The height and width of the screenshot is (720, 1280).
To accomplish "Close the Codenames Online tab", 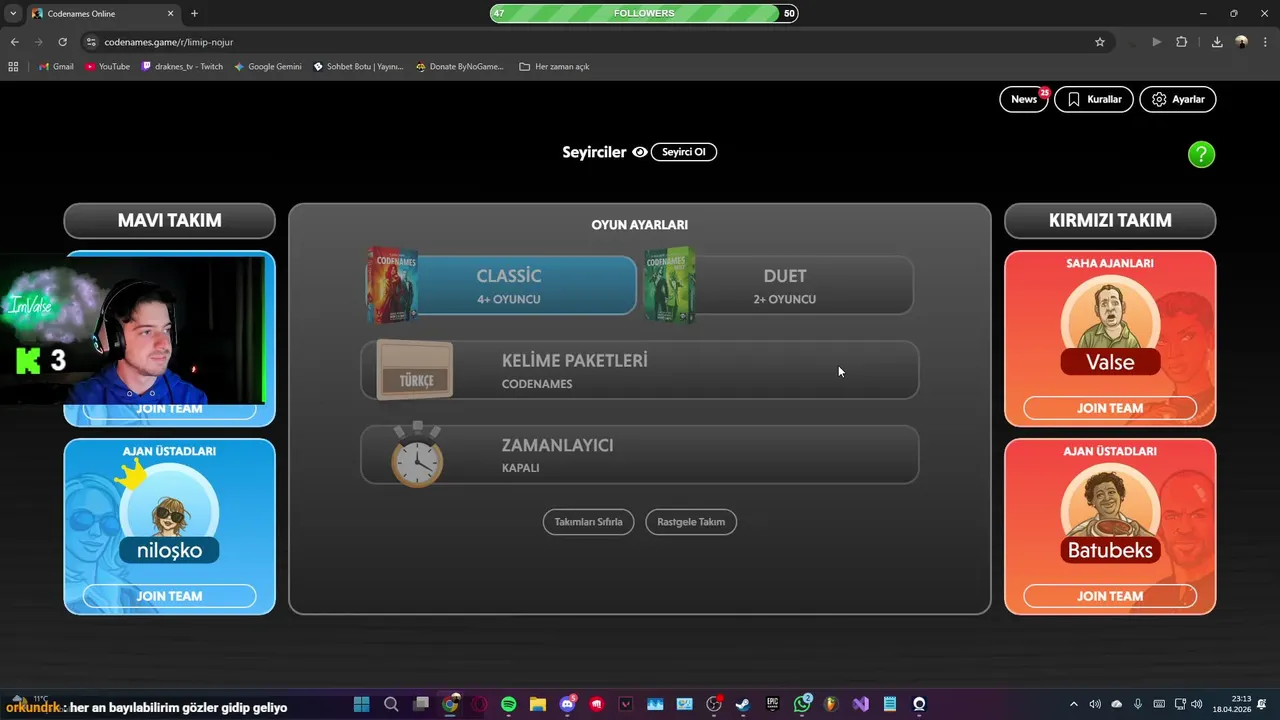I will (171, 13).
